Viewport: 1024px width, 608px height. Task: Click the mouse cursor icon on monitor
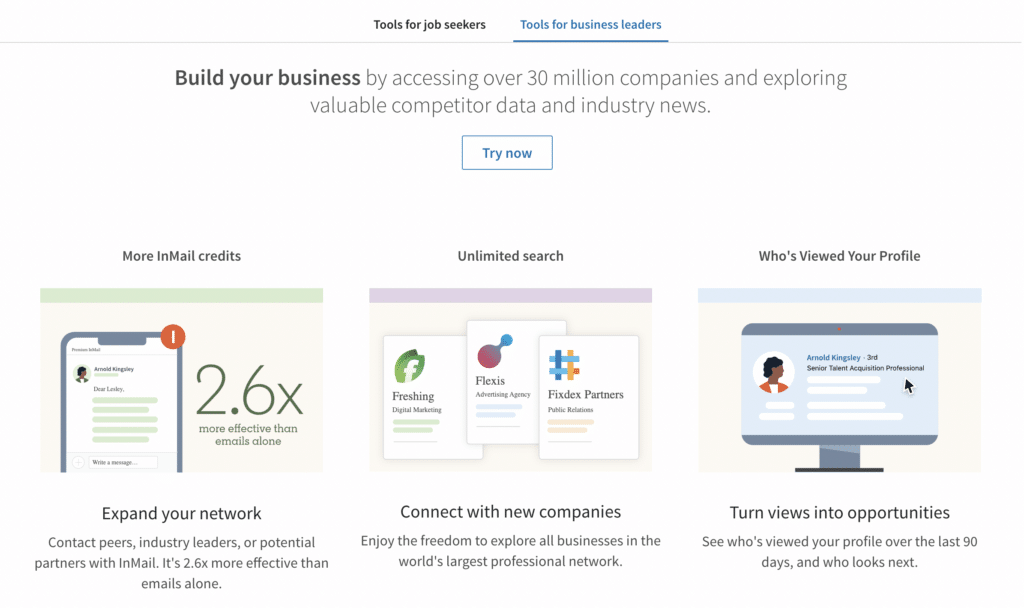coord(909,386)
